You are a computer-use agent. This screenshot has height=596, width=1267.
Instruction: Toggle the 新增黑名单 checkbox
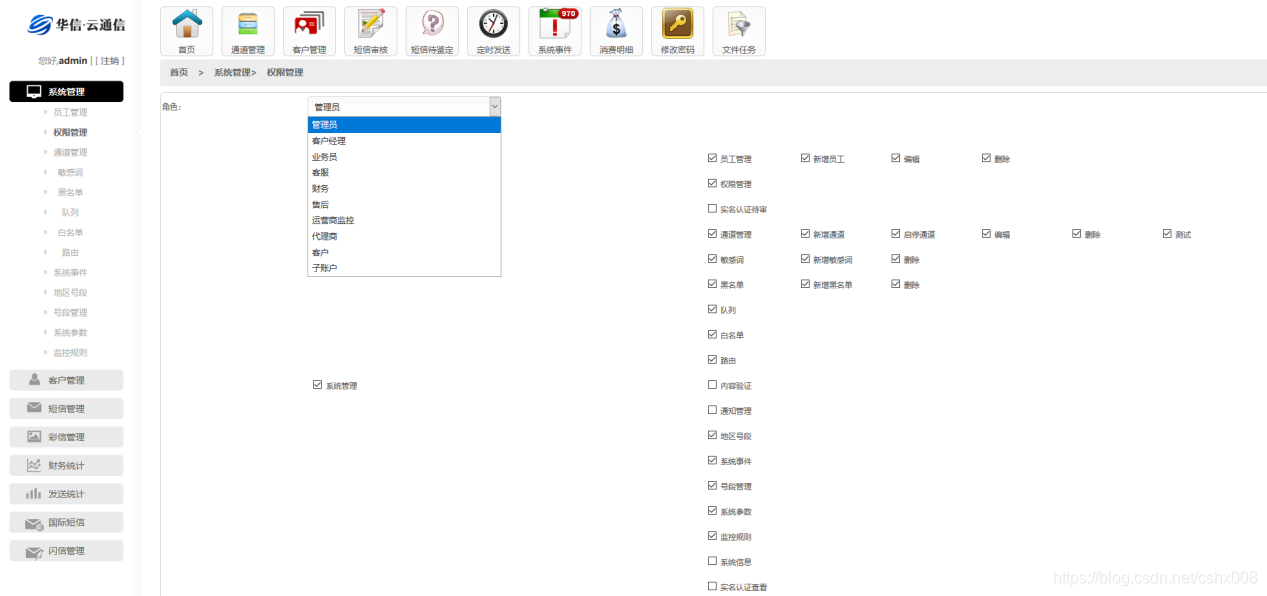point(805,284)
